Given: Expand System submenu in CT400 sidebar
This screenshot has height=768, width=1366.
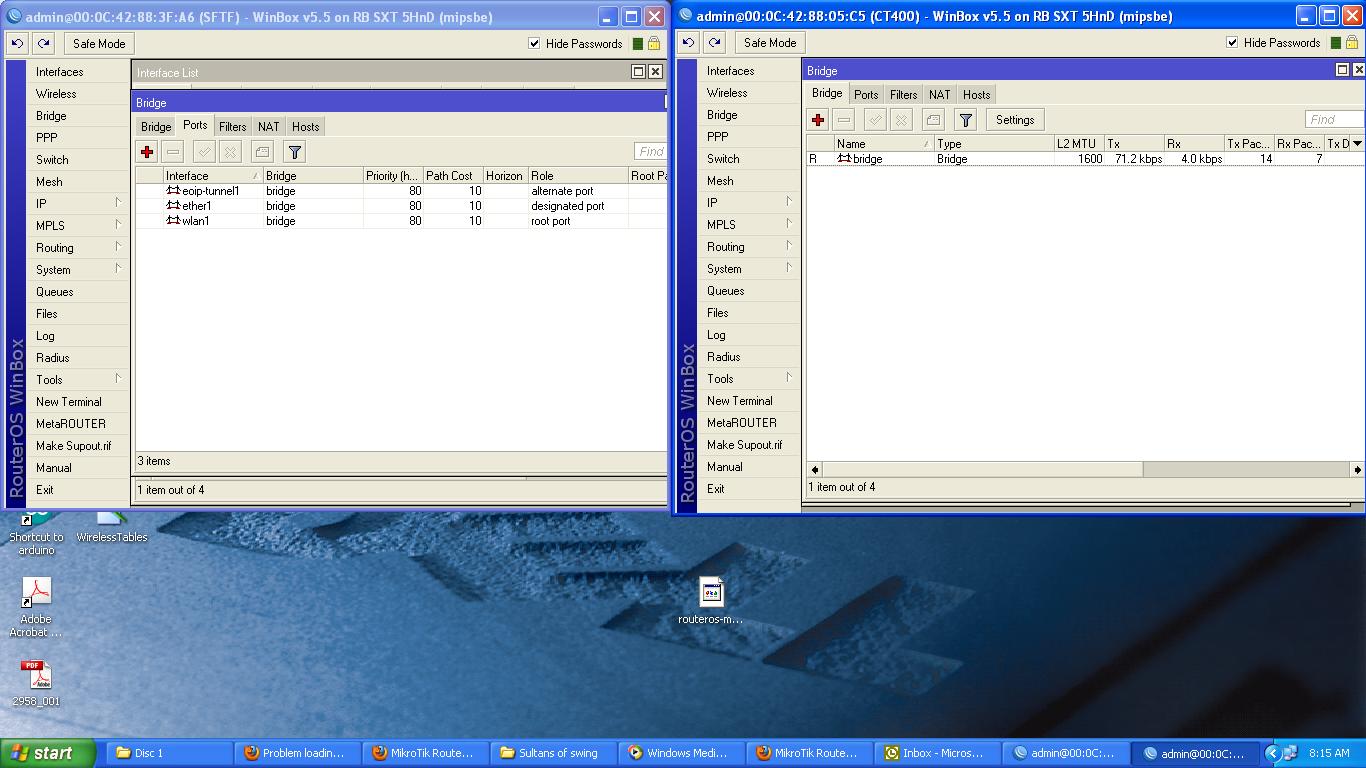Looking at the screenshot, I should (789, 268).
